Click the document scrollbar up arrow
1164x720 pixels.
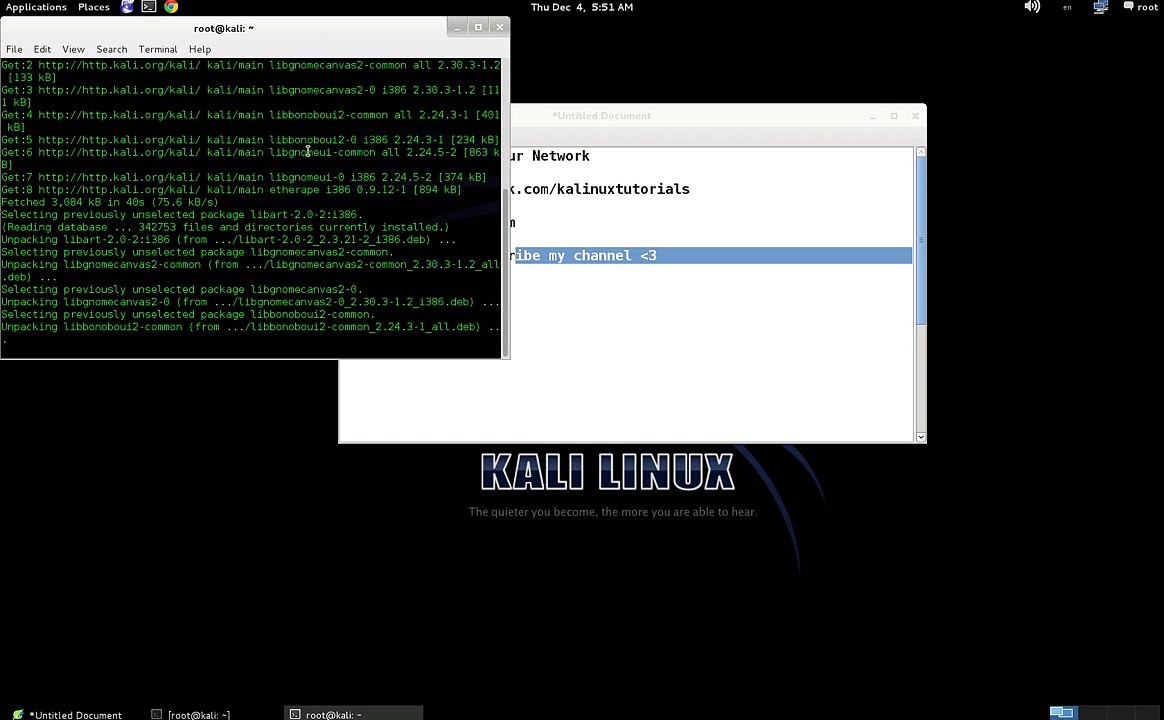921,152
